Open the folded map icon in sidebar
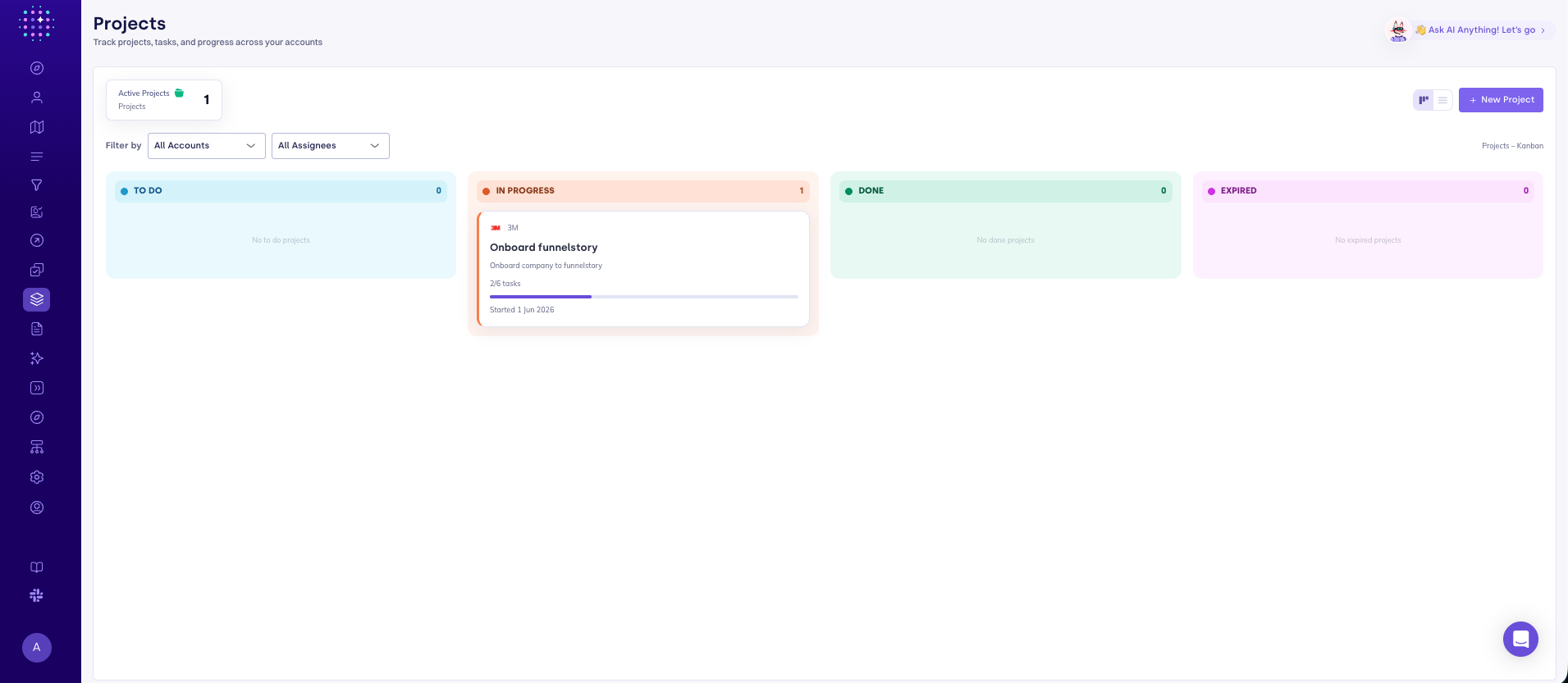This screenshot has width=1568, height=683. pos(37,127)
